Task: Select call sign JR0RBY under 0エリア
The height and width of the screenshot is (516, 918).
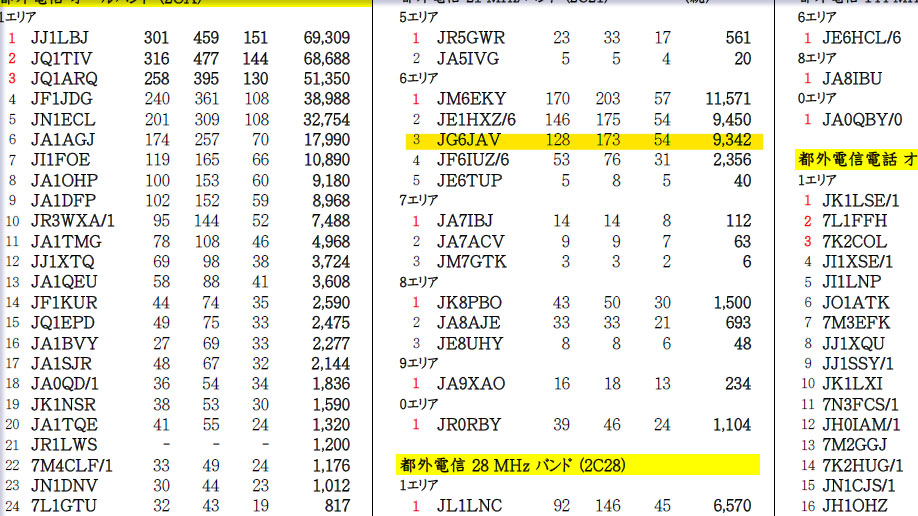Action: [x=469, y=424]
